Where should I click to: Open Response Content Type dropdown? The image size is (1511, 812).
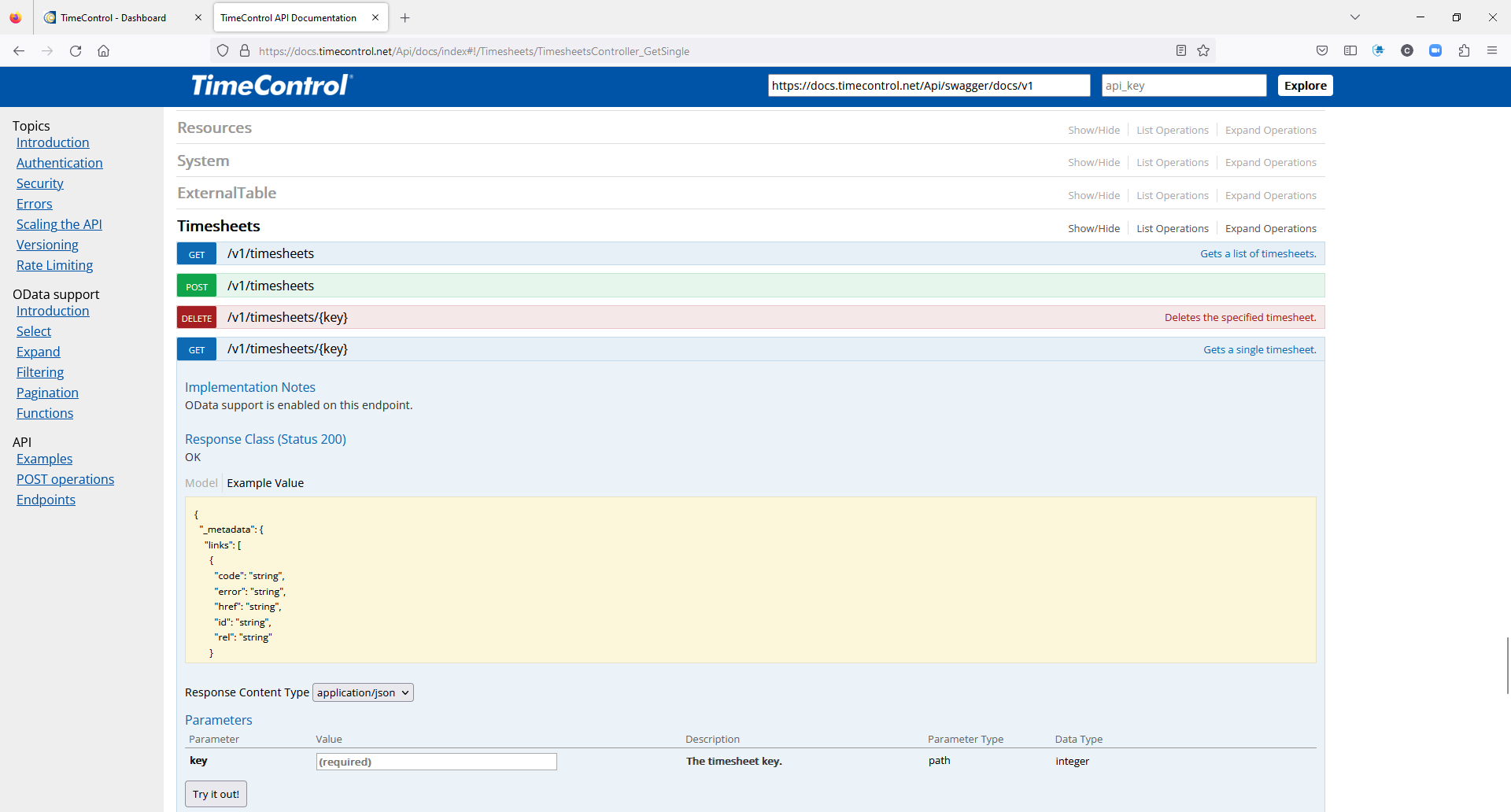tap(363, 692)
